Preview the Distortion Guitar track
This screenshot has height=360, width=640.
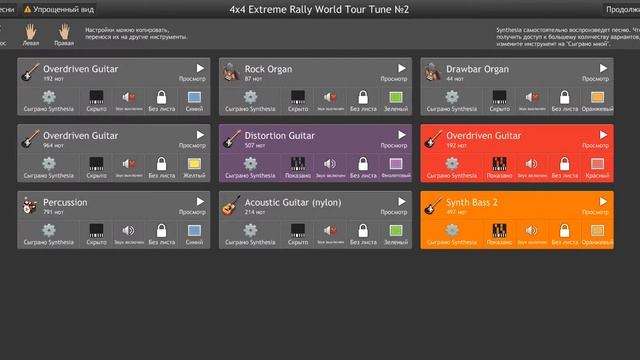[x=402, y=135]
